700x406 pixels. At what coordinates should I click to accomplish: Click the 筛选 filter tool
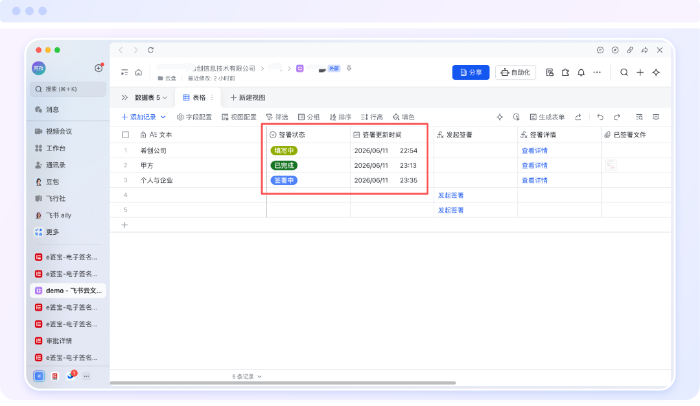277,117
